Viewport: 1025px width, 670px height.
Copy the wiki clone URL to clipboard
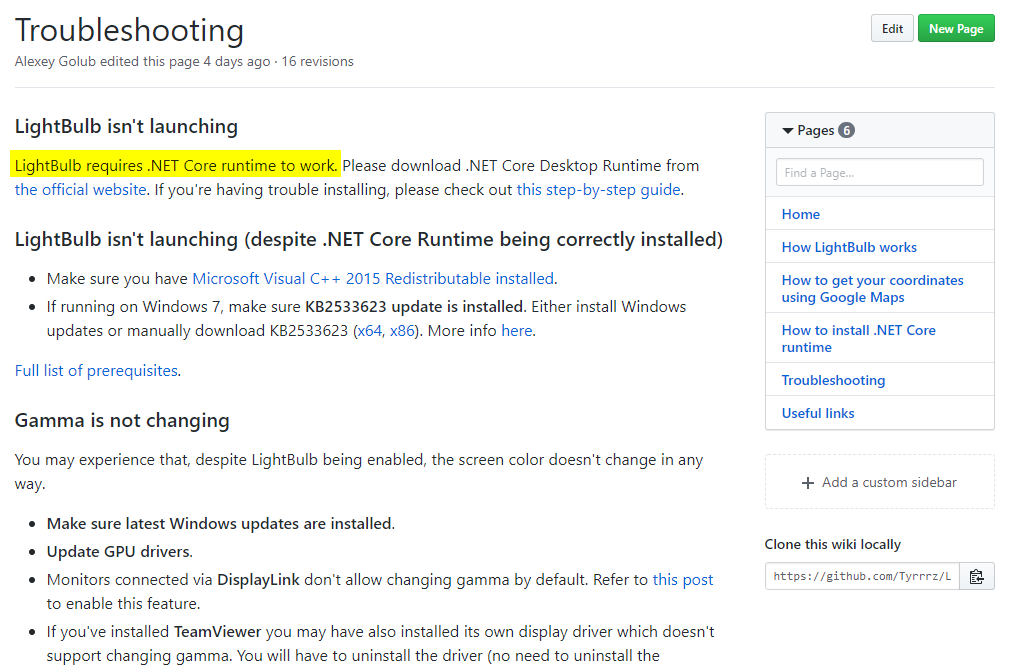tap(977, 576)
